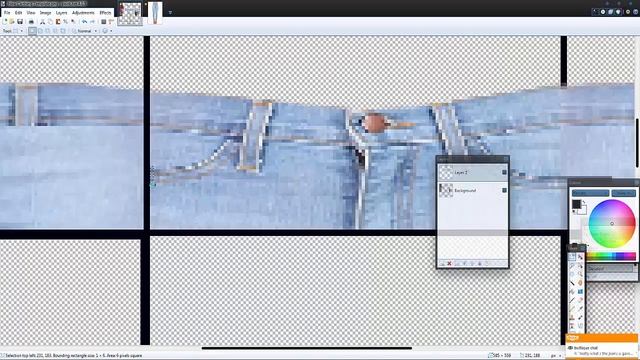Viewport: 640px width, 360px height.
Task: Toggle Background layer visibility checkbox
Action: [x=504, y=190]
